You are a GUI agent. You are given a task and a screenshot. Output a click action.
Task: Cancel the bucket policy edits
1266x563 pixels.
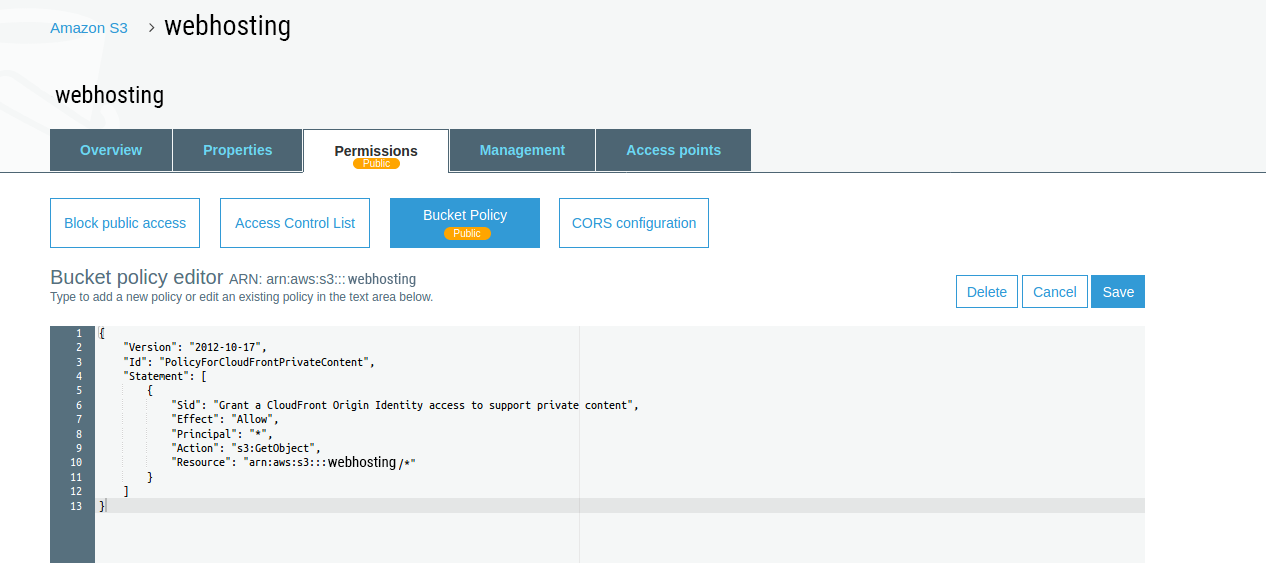(1055, 292)
